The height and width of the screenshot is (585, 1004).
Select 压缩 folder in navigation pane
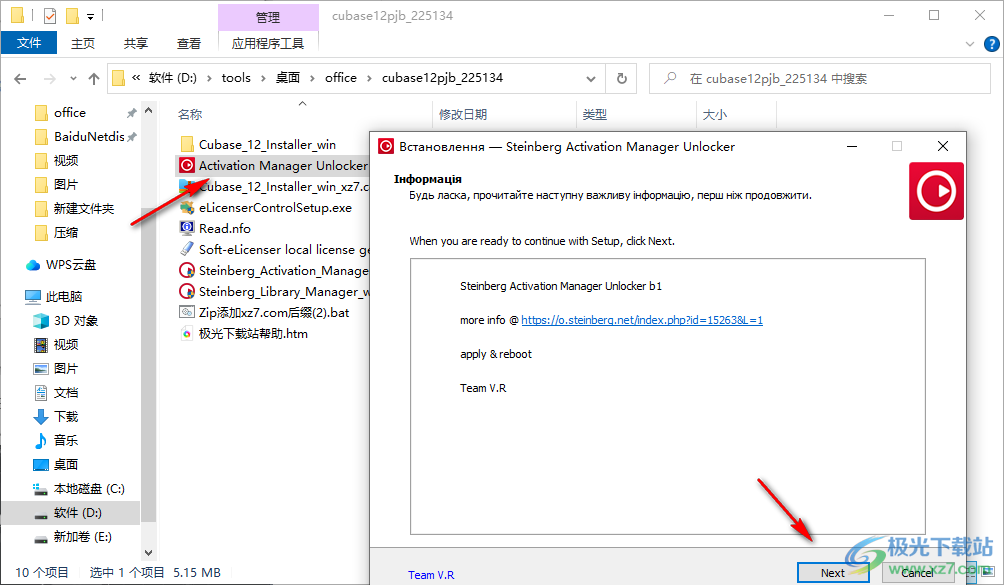[66, 232]
